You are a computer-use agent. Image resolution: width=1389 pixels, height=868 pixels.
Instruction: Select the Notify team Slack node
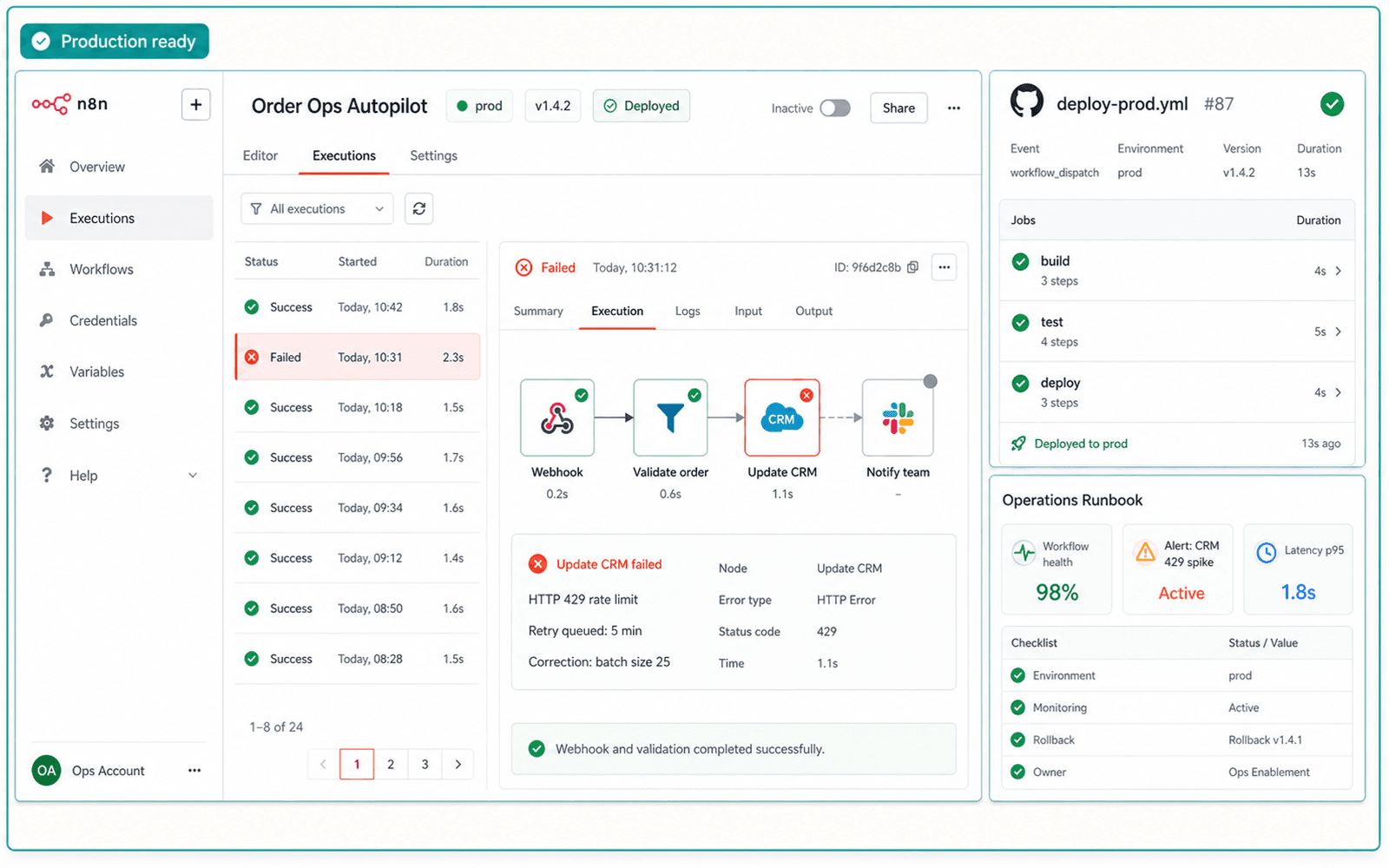pyautogui.click(x=898, y=418)
